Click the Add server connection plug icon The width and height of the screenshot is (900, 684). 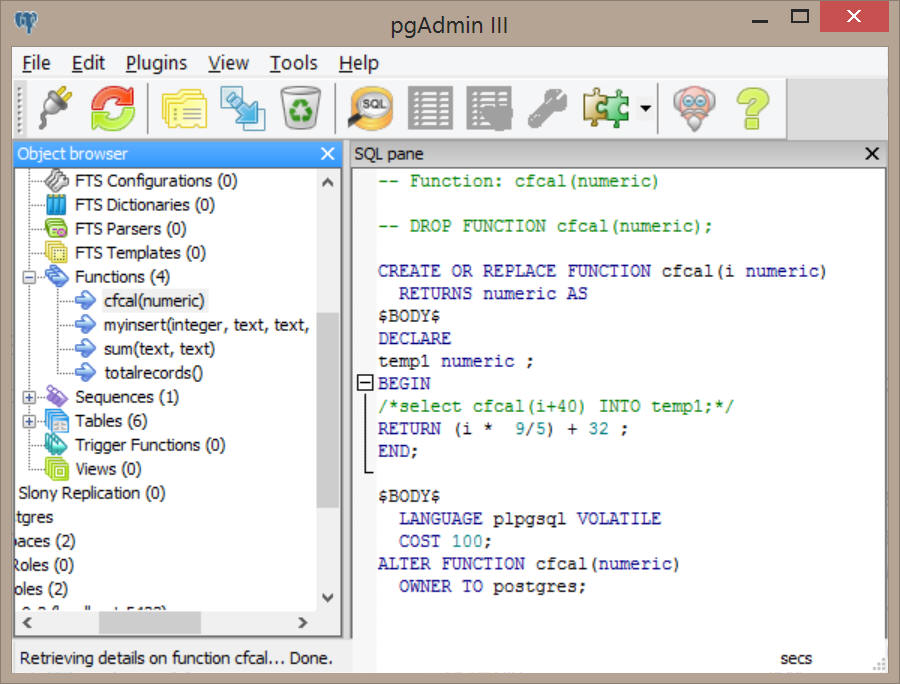pos(56,108)
